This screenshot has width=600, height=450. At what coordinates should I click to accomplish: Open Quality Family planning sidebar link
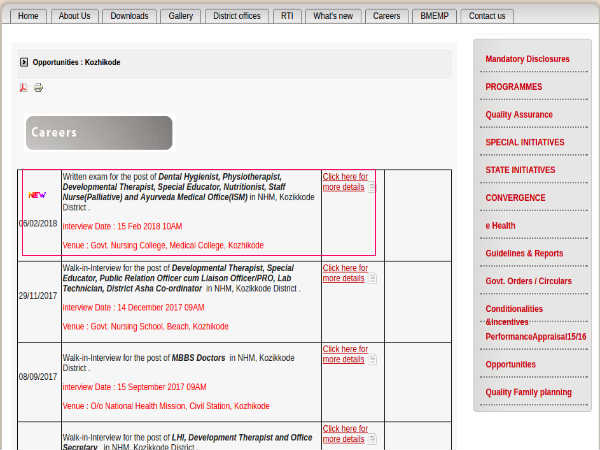coord(528,392)
